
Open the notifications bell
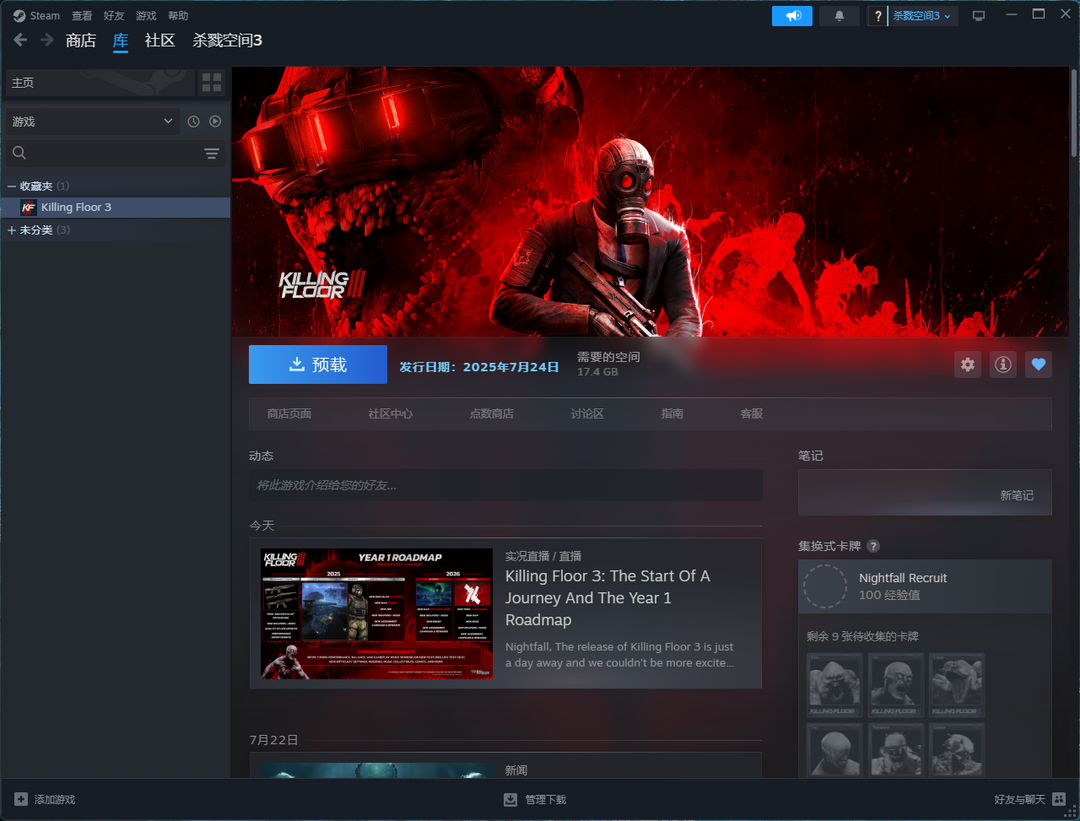[839, 16]
